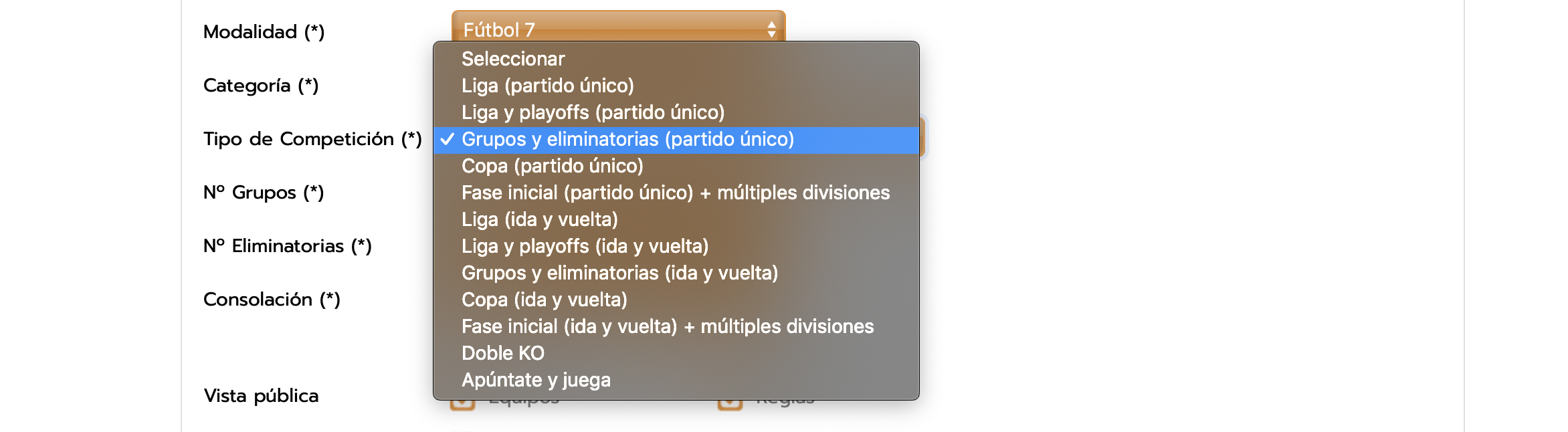Image resolution: width=1568 pixels, height=432 pixels.
Task: Pick checked Grupos y eliminatorias (partido único)
Action: 627,139
